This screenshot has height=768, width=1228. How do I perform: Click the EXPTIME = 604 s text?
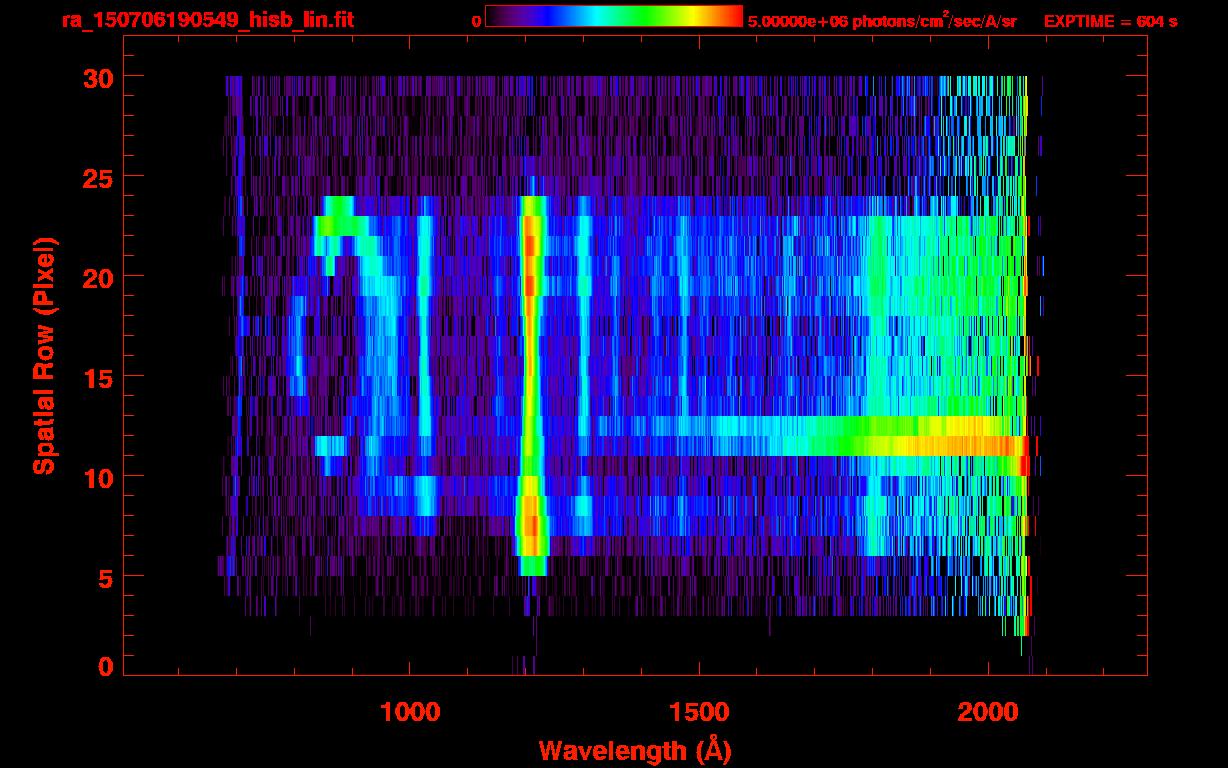click(1110, 21)
